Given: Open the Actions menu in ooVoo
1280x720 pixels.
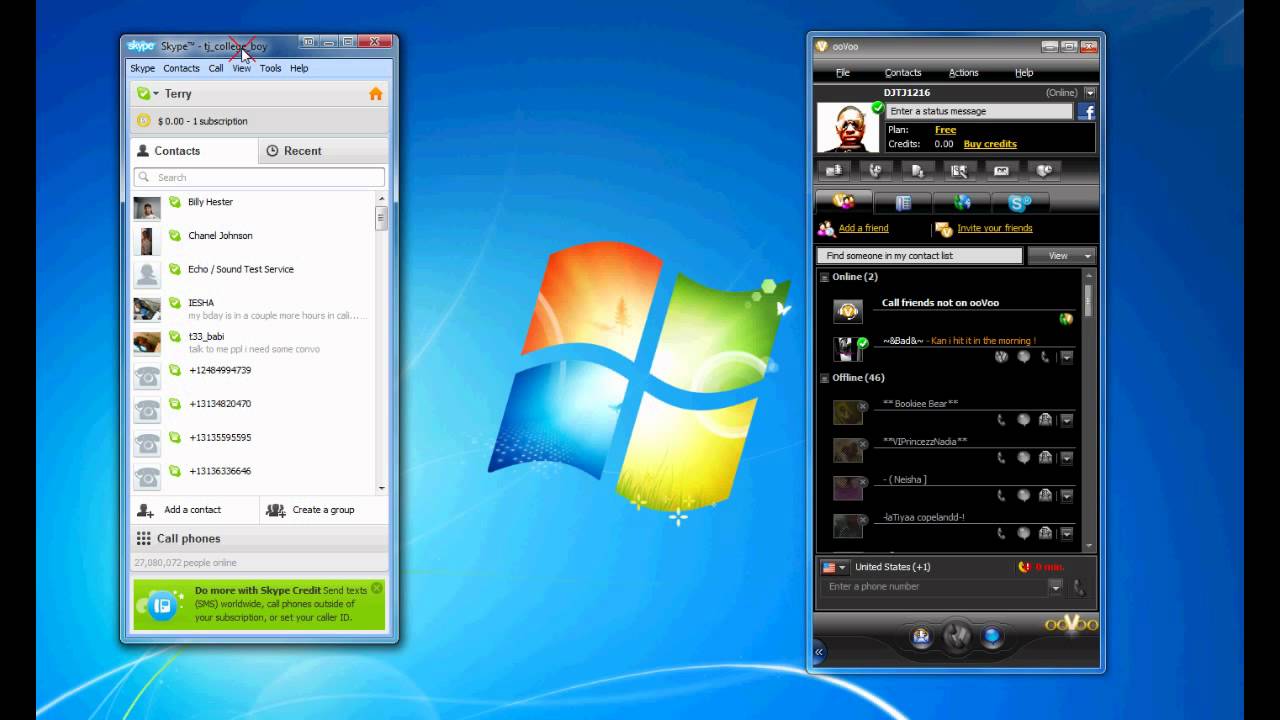Looking at the screenshot, I should pos(964,73).
